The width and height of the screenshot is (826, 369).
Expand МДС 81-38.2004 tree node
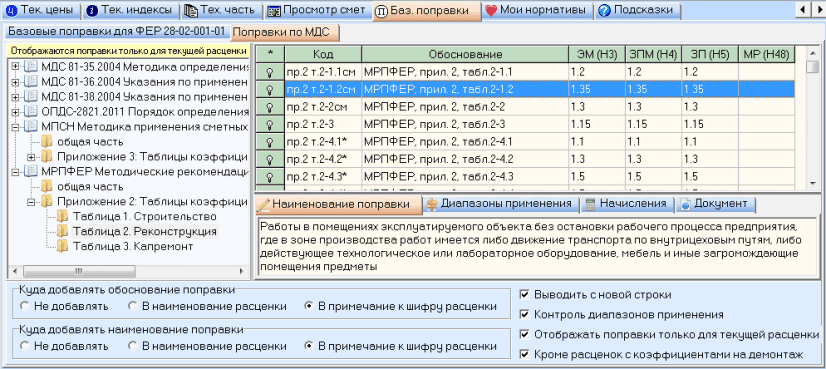15,96
